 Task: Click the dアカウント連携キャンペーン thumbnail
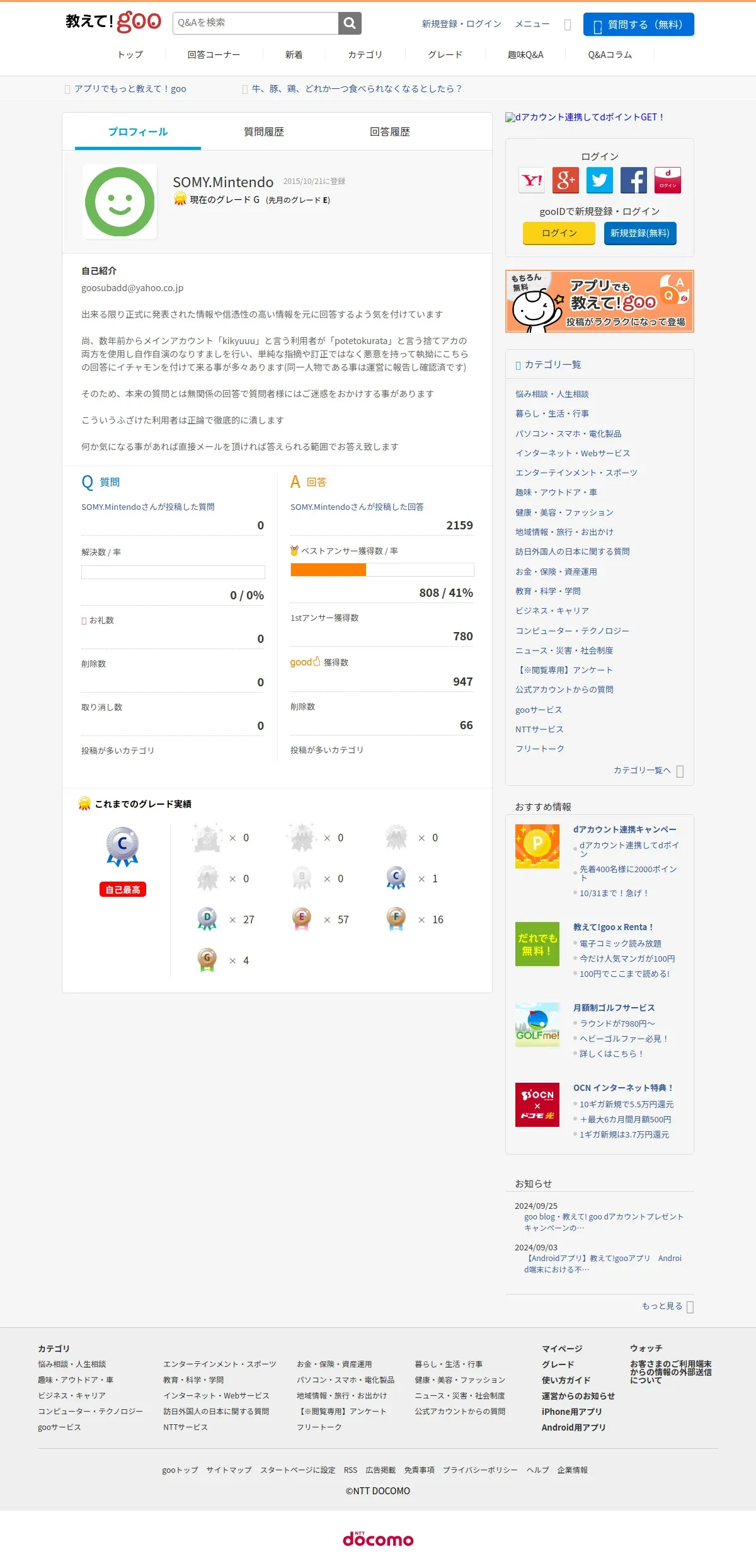coord(537,846)
